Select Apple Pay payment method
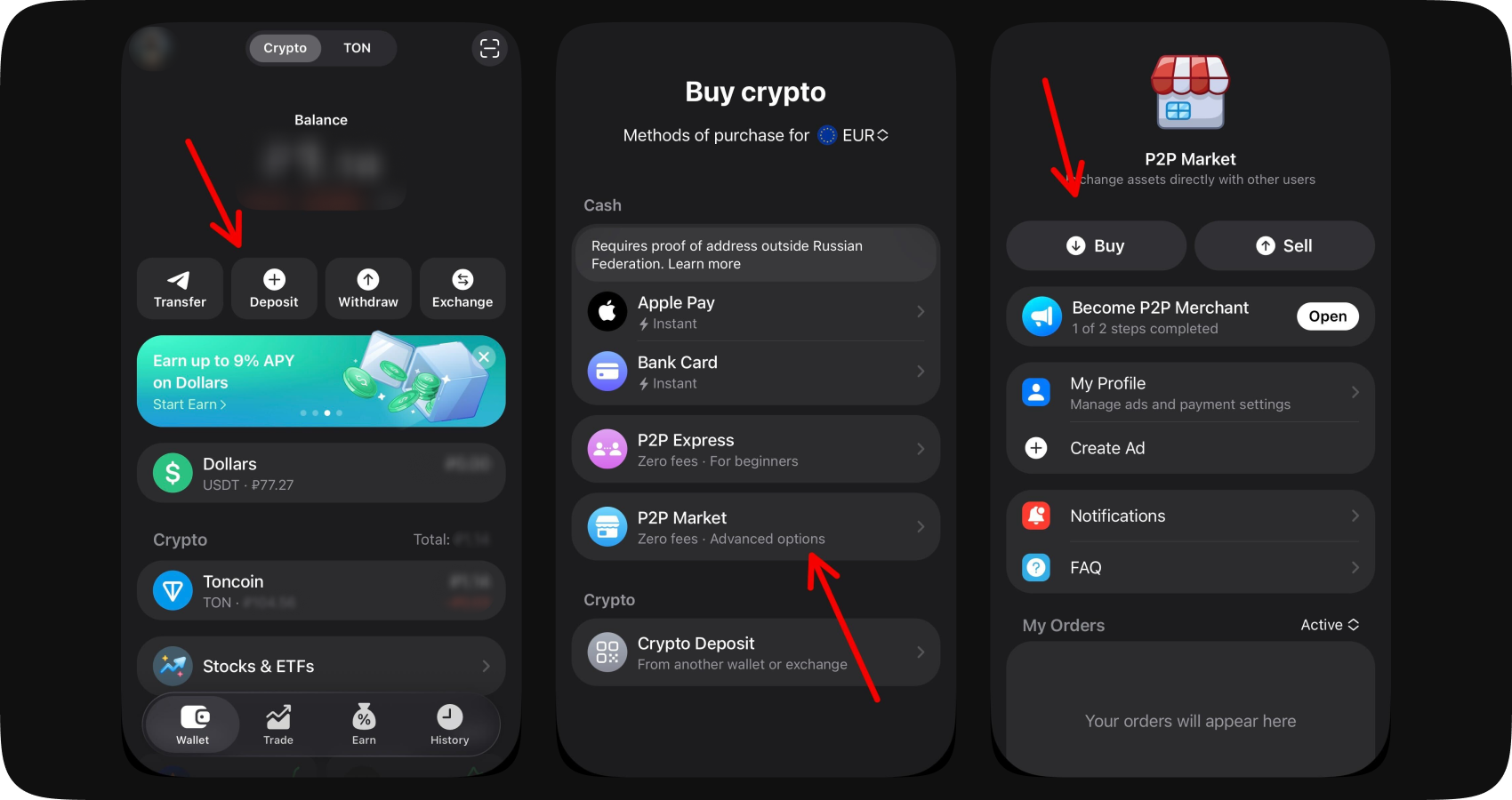The width and height of the screenshot is (1512, 800). click(756, 312)
